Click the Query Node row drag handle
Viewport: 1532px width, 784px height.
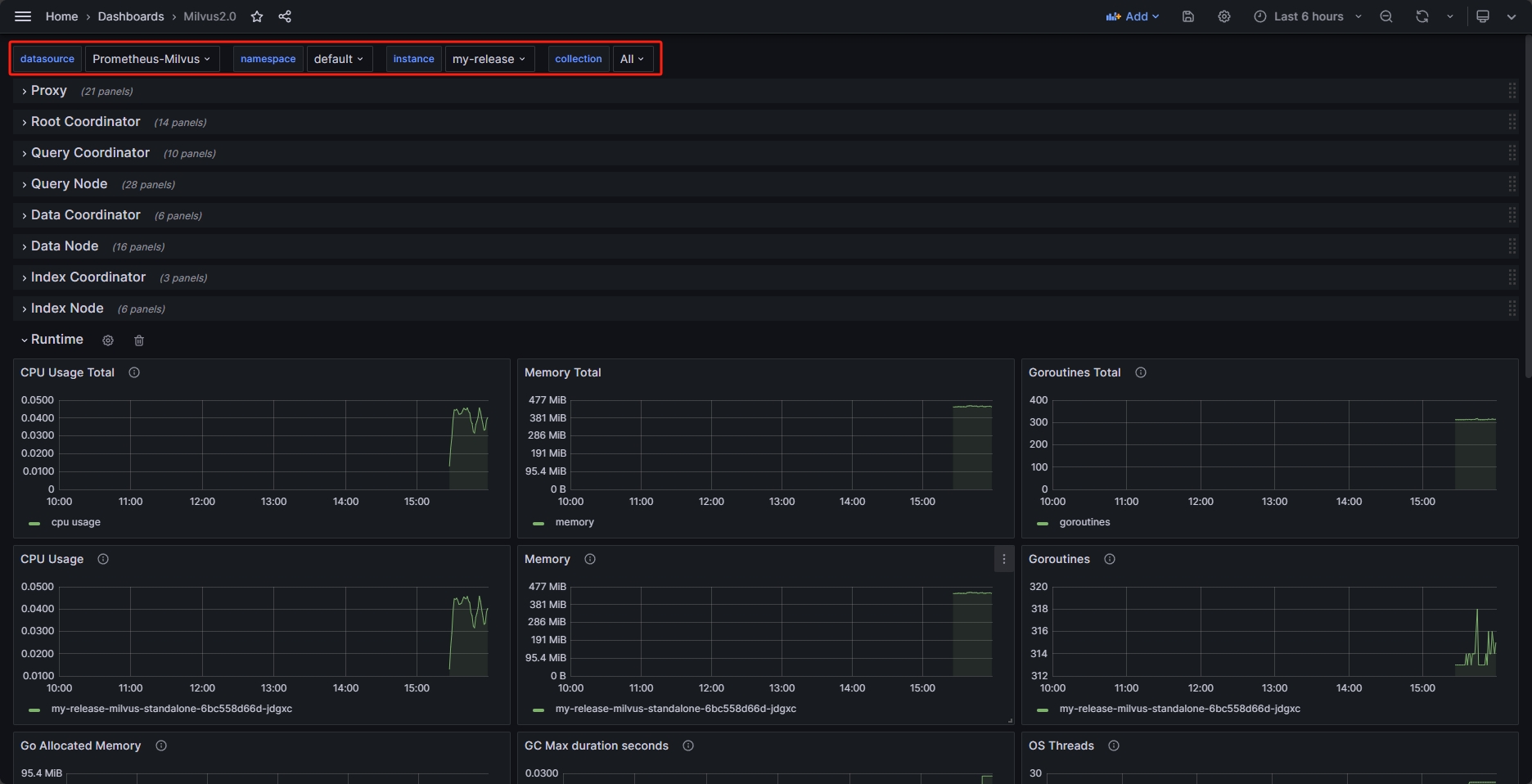[1512, 184]
